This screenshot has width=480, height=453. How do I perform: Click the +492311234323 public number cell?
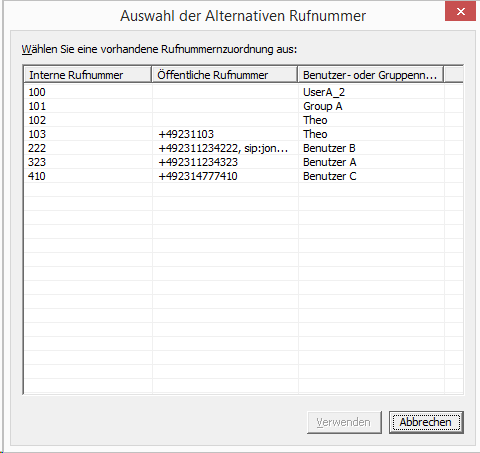coord(198,162)
